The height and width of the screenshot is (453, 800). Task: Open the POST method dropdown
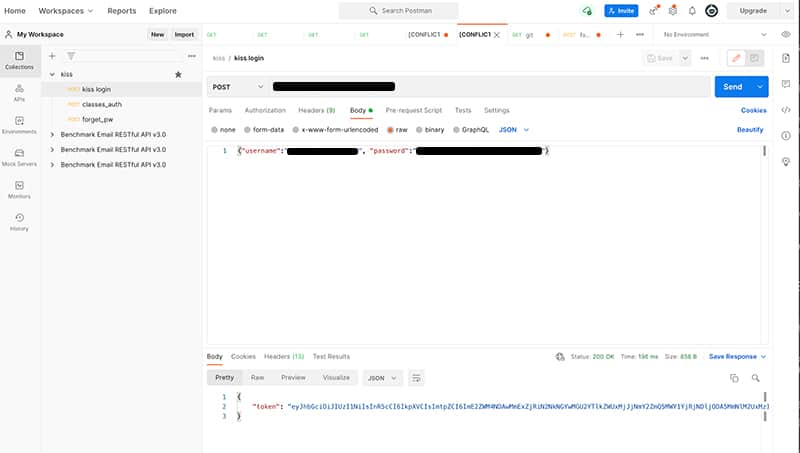[238, 87]
